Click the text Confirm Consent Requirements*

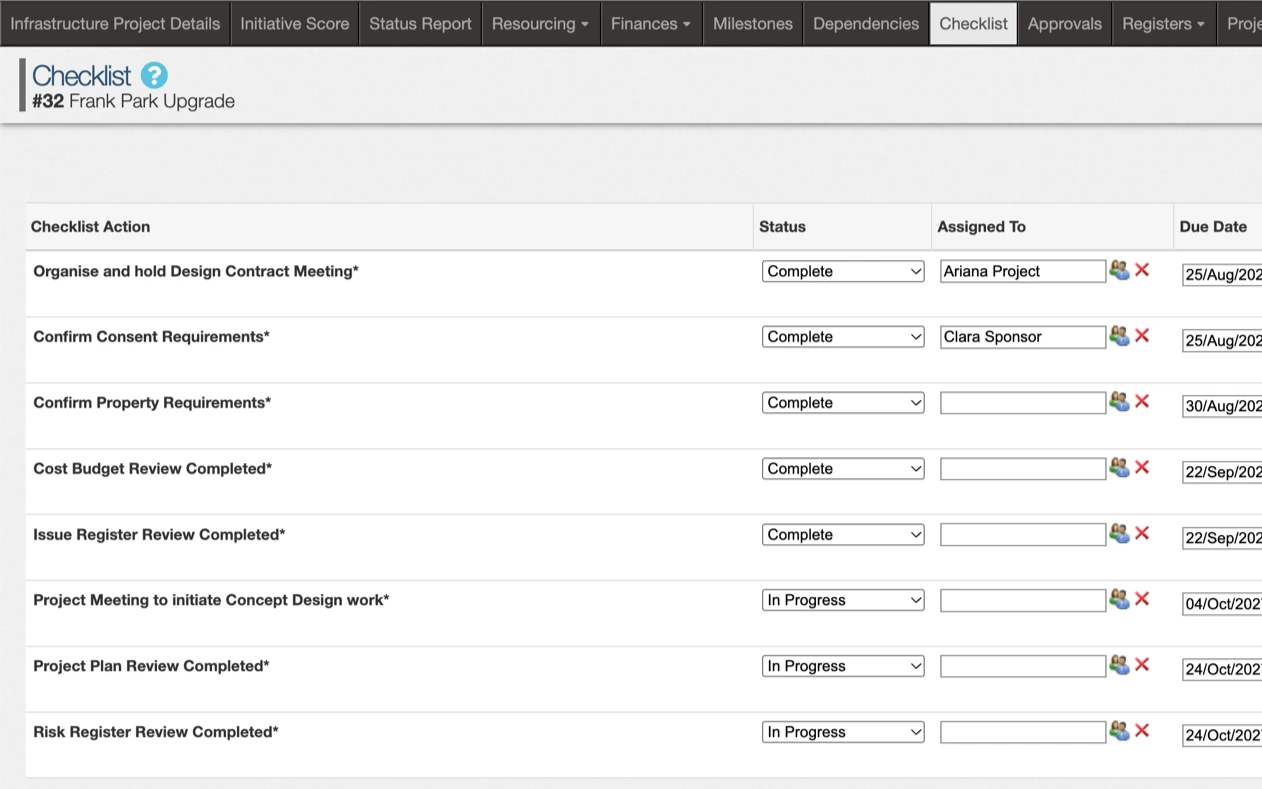pos(151,337)
